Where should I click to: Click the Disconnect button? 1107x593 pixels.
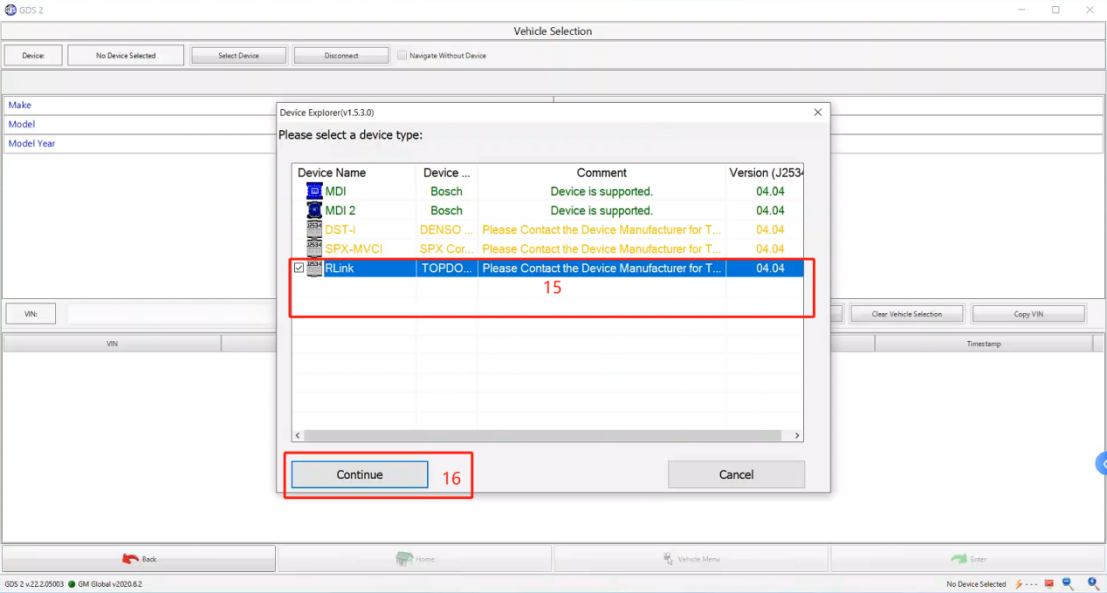point(341,56)
